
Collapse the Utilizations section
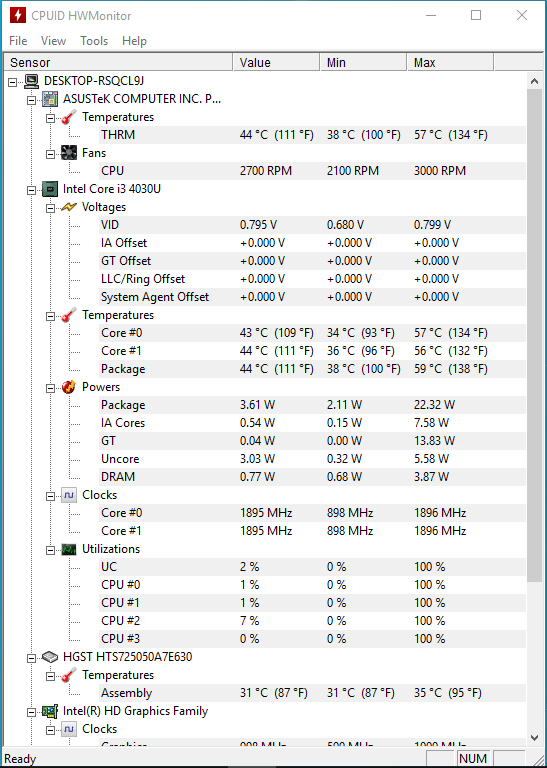pyautogui.click(x=50, y=551)
